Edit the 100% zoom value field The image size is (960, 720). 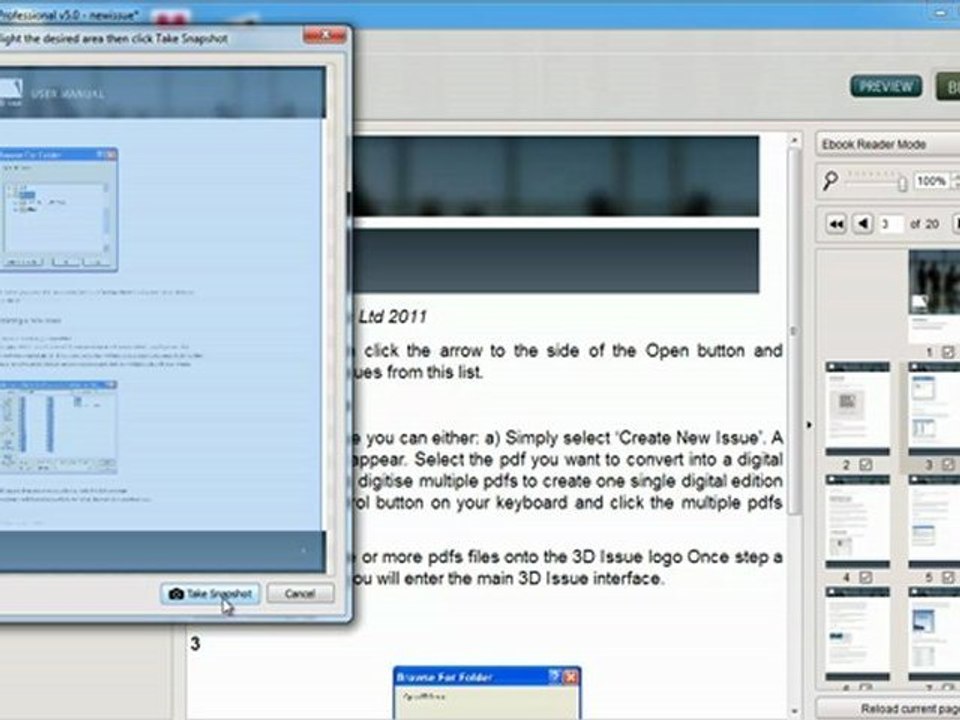931,181
